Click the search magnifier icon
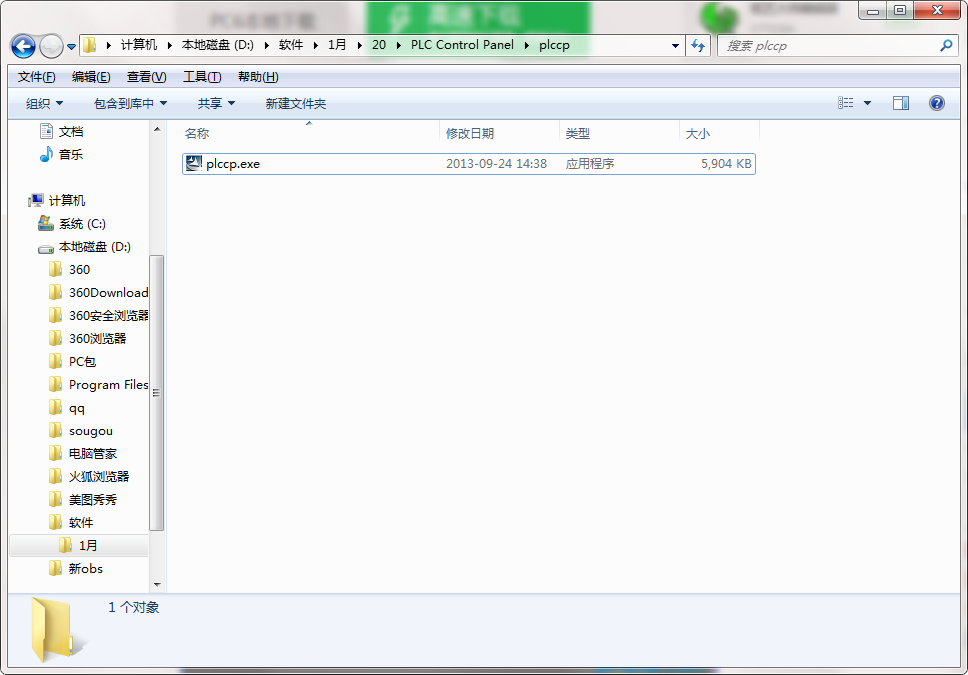This screenshot has height=675, width=968. [946, 46]
